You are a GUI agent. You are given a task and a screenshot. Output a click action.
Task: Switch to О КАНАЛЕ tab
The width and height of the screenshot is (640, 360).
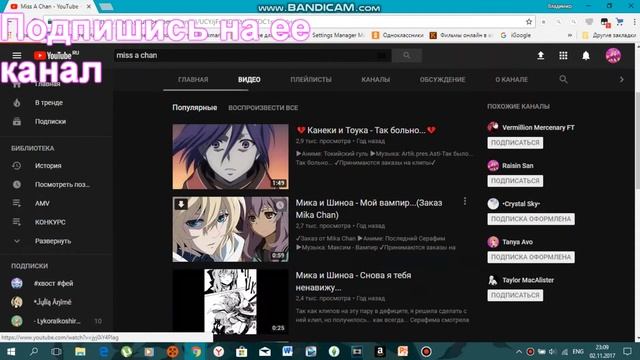pyautogui.click(x=511, y=80)
